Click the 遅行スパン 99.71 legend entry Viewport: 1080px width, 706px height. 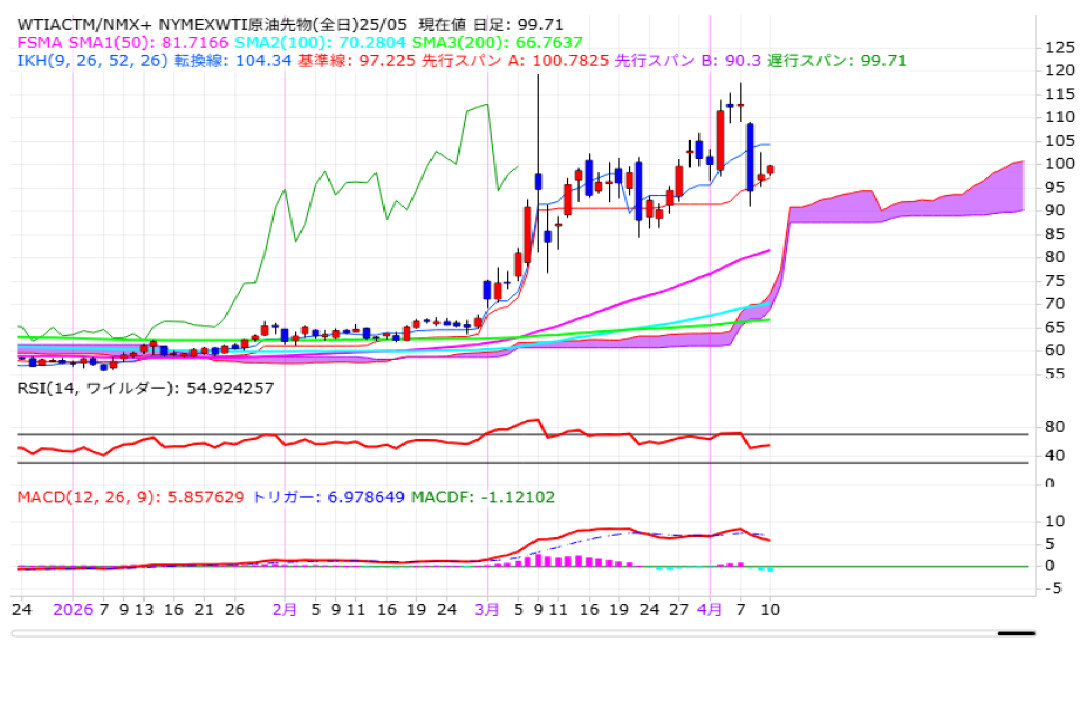tap(837, 60)
